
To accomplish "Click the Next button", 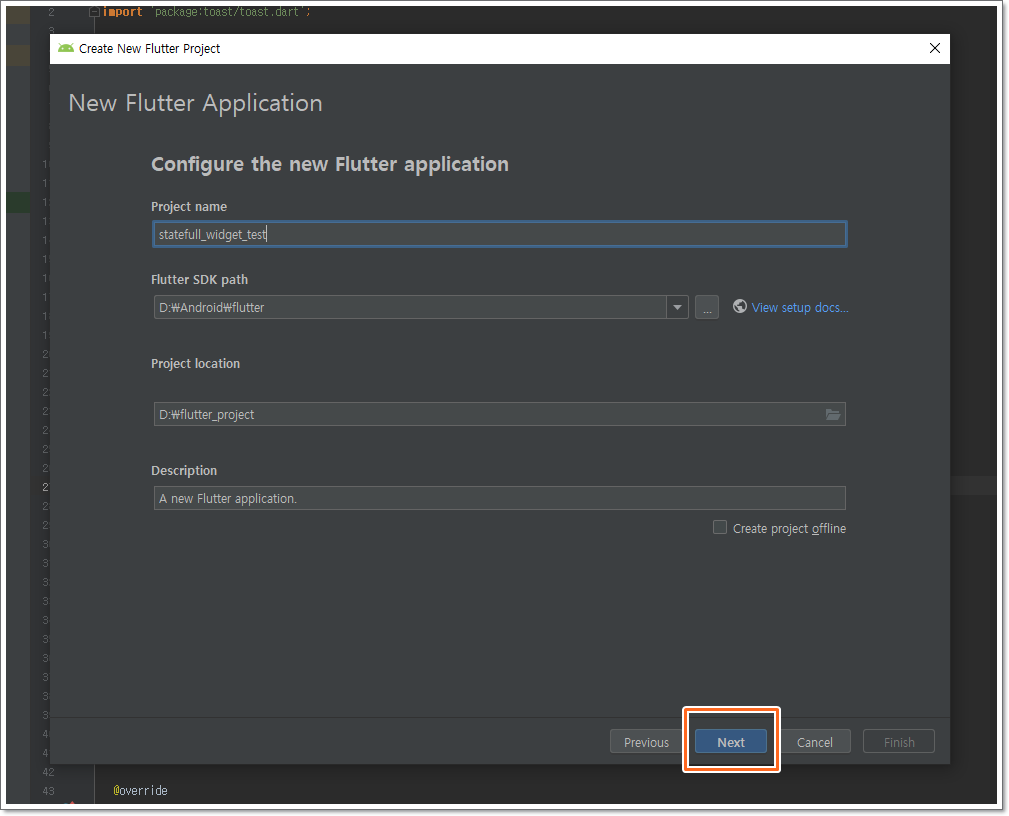I will 730,741.
